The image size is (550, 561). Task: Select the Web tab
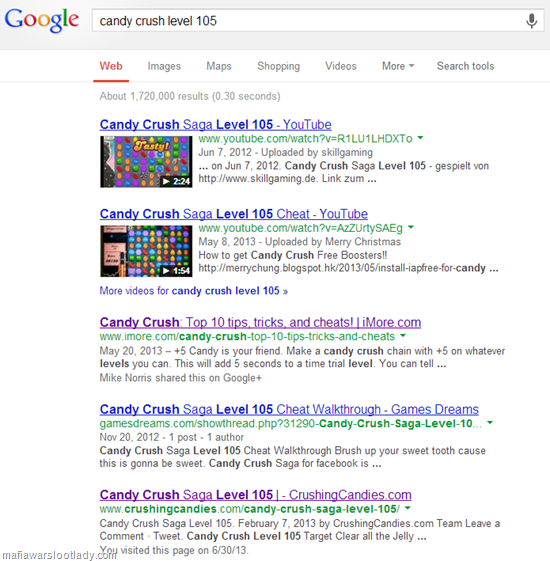tap(111, 66)
